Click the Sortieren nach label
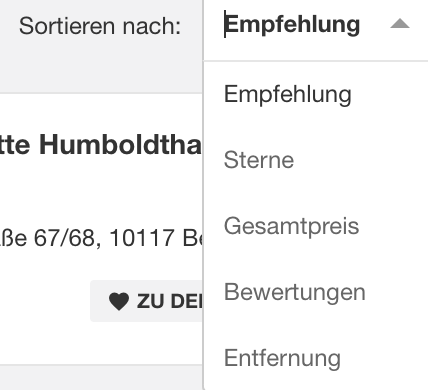428x390 pixels. 100,26
